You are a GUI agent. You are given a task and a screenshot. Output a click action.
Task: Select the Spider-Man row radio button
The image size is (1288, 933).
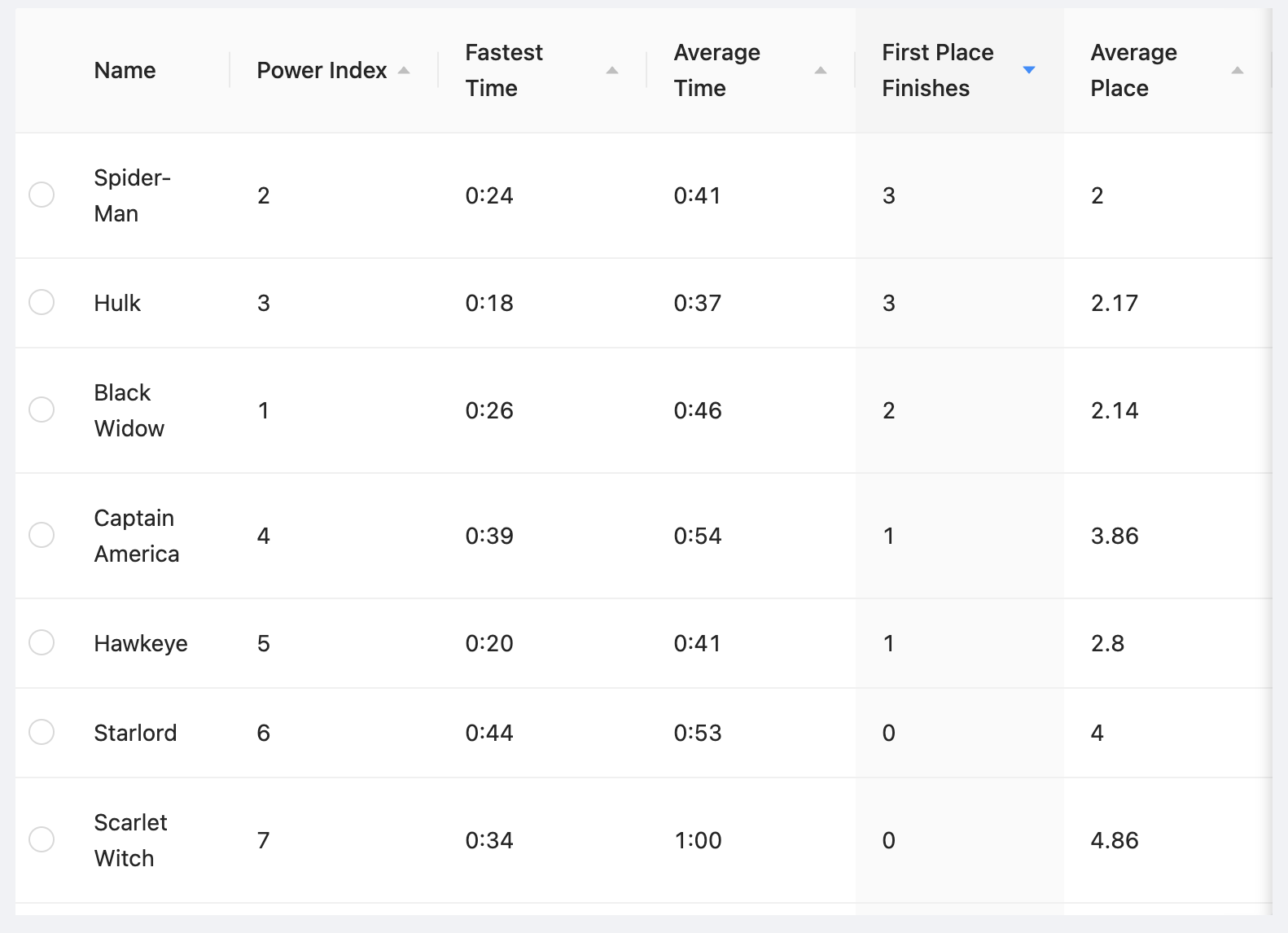pos(42,195)
